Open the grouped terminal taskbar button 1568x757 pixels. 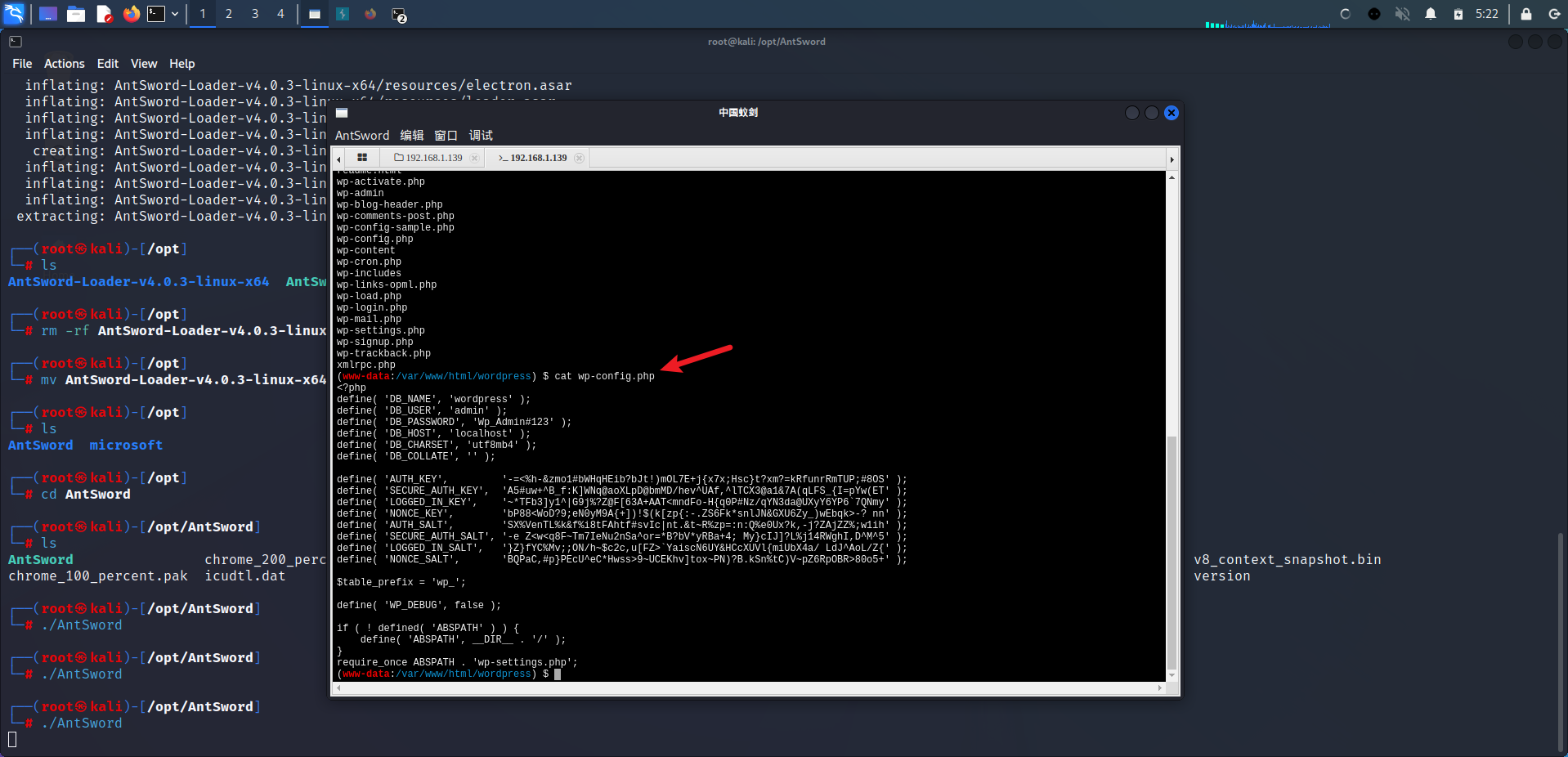point(399,15)
